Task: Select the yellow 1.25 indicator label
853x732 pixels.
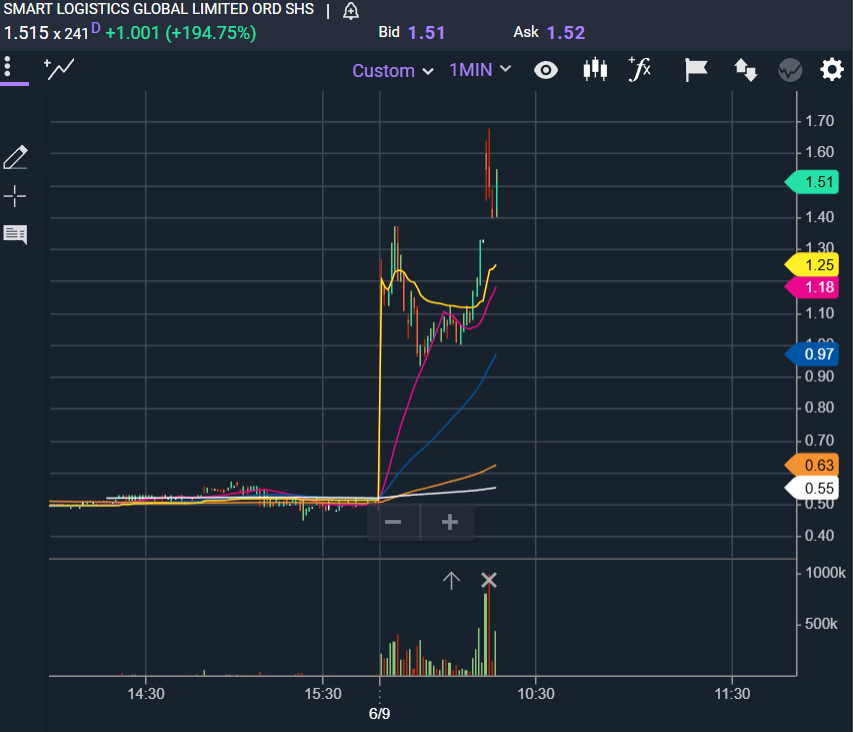Action: tap(812, 265)
